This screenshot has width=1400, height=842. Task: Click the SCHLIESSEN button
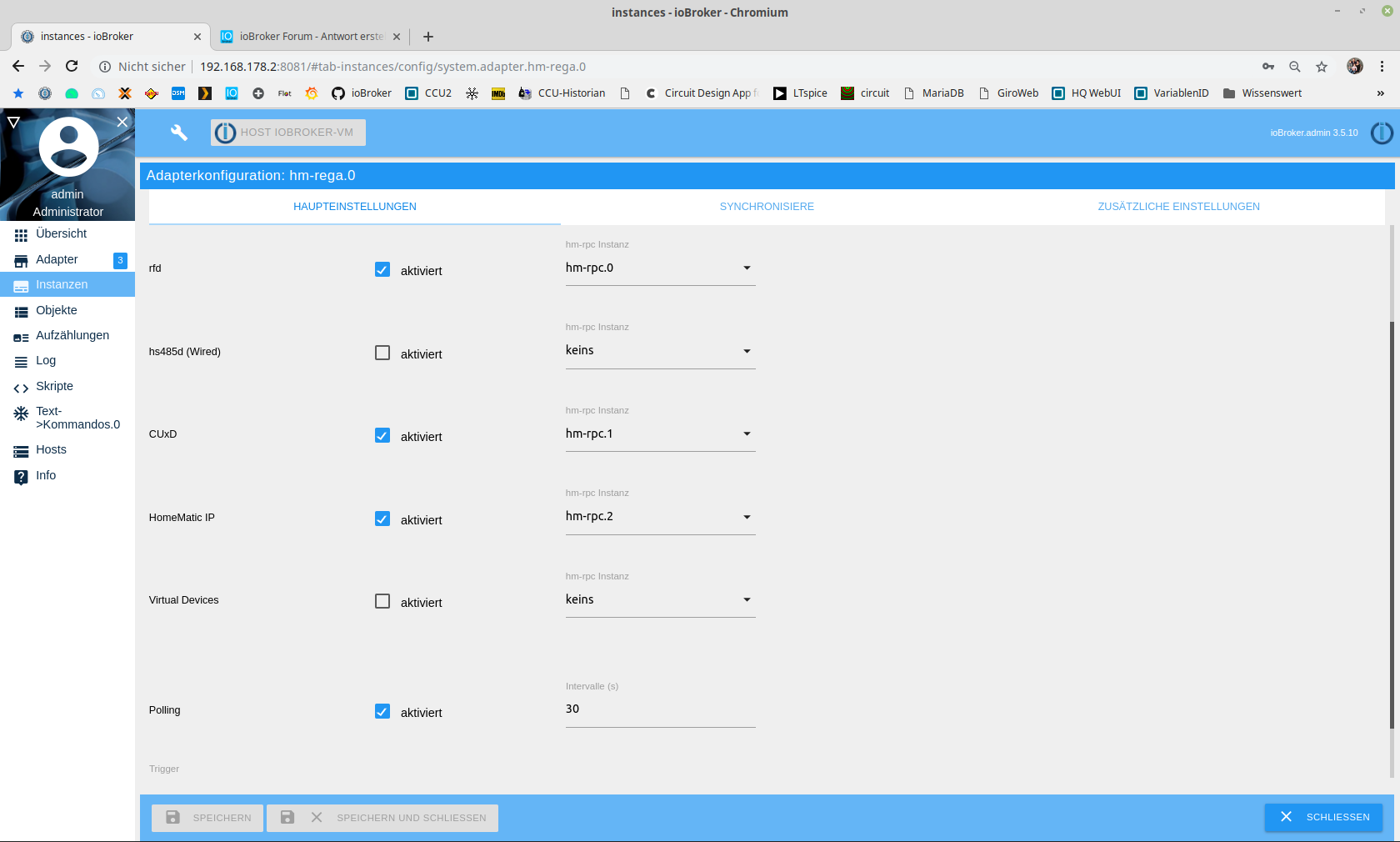tap(1323, 817)
